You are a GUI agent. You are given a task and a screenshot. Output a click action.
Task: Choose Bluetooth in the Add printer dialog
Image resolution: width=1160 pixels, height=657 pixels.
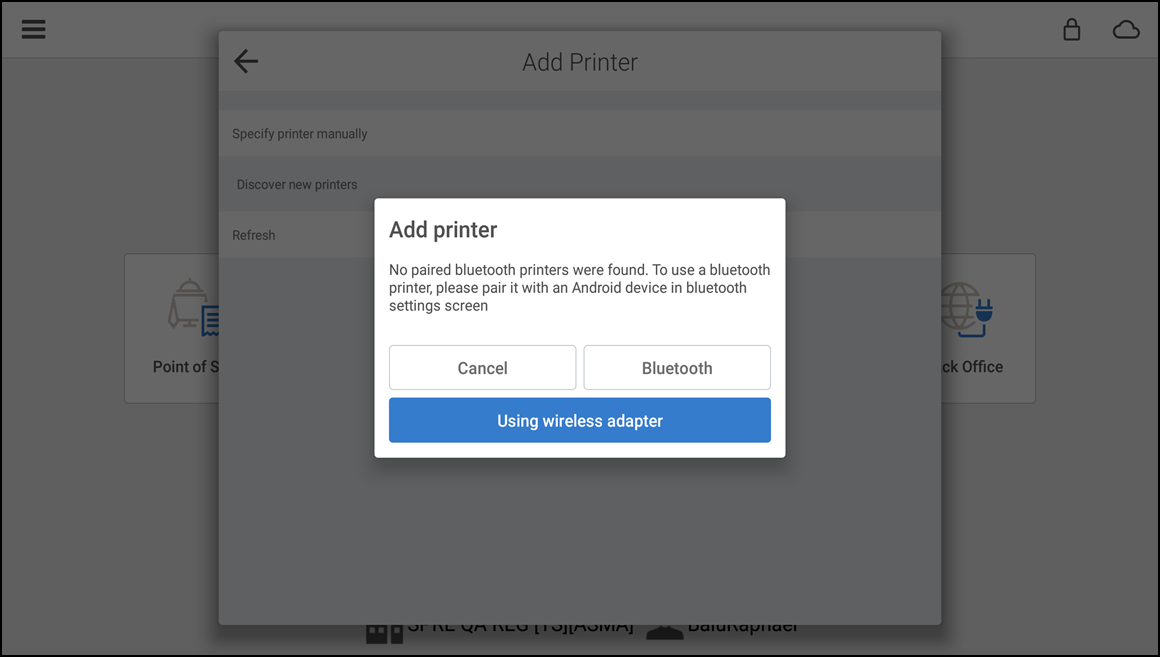click(676, 367)
